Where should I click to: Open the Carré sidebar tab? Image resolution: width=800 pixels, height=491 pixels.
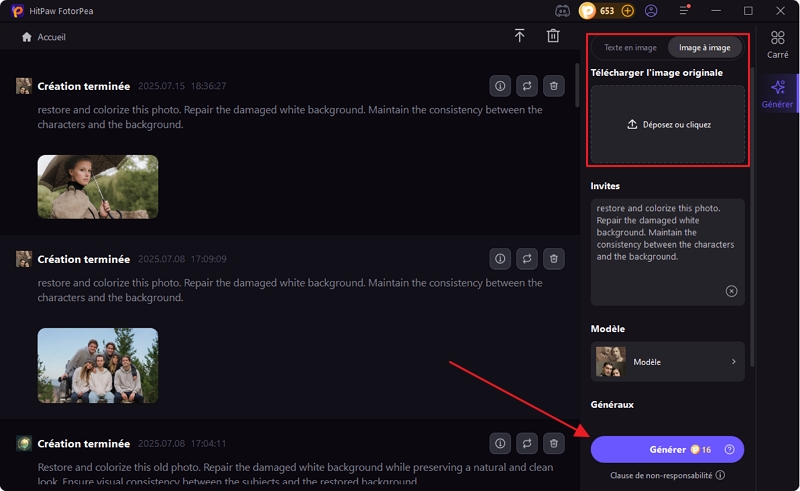pos(777,46)
